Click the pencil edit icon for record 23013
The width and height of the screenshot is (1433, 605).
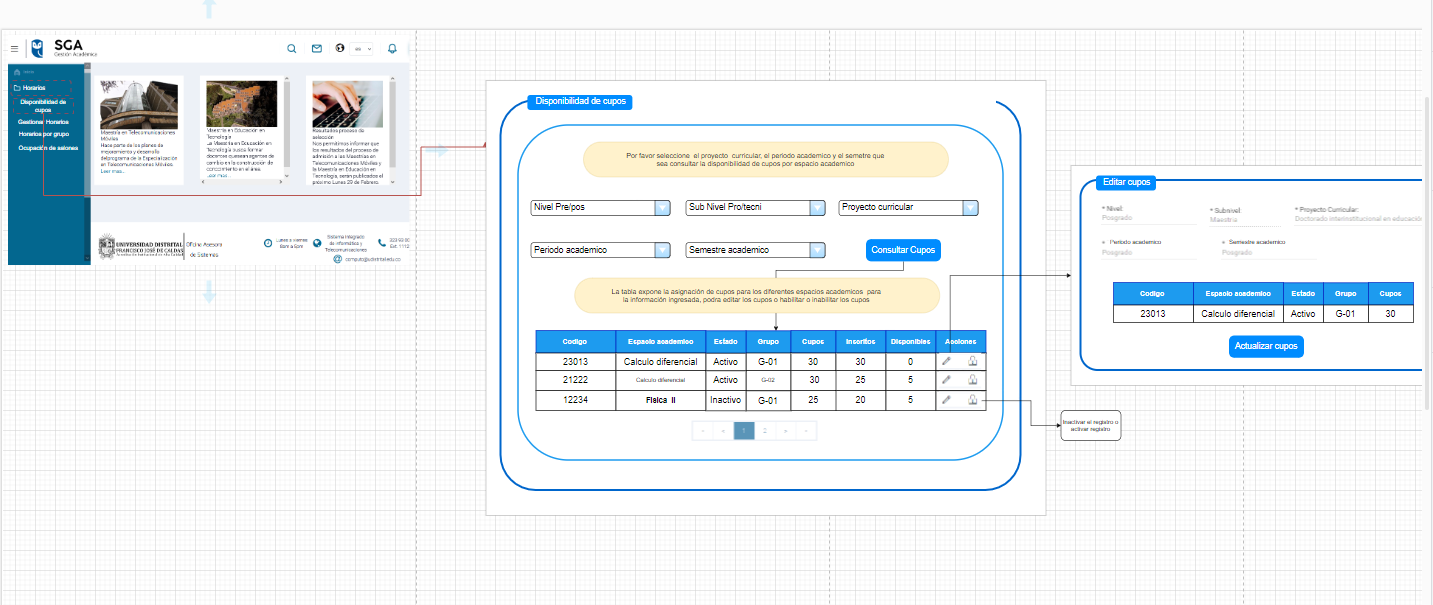point(946,361)
